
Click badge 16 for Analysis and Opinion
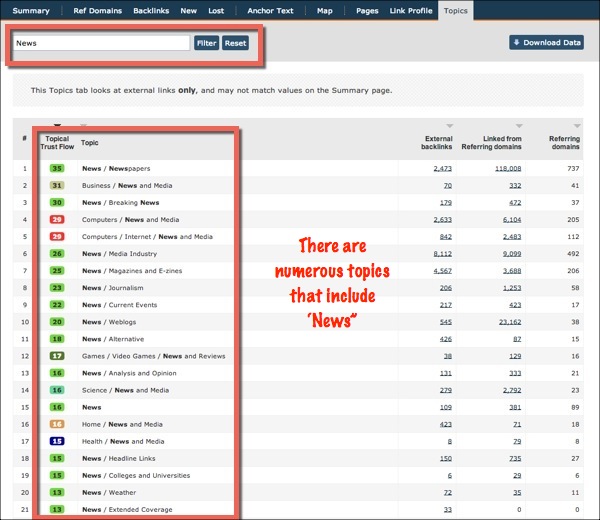(57, 373)
